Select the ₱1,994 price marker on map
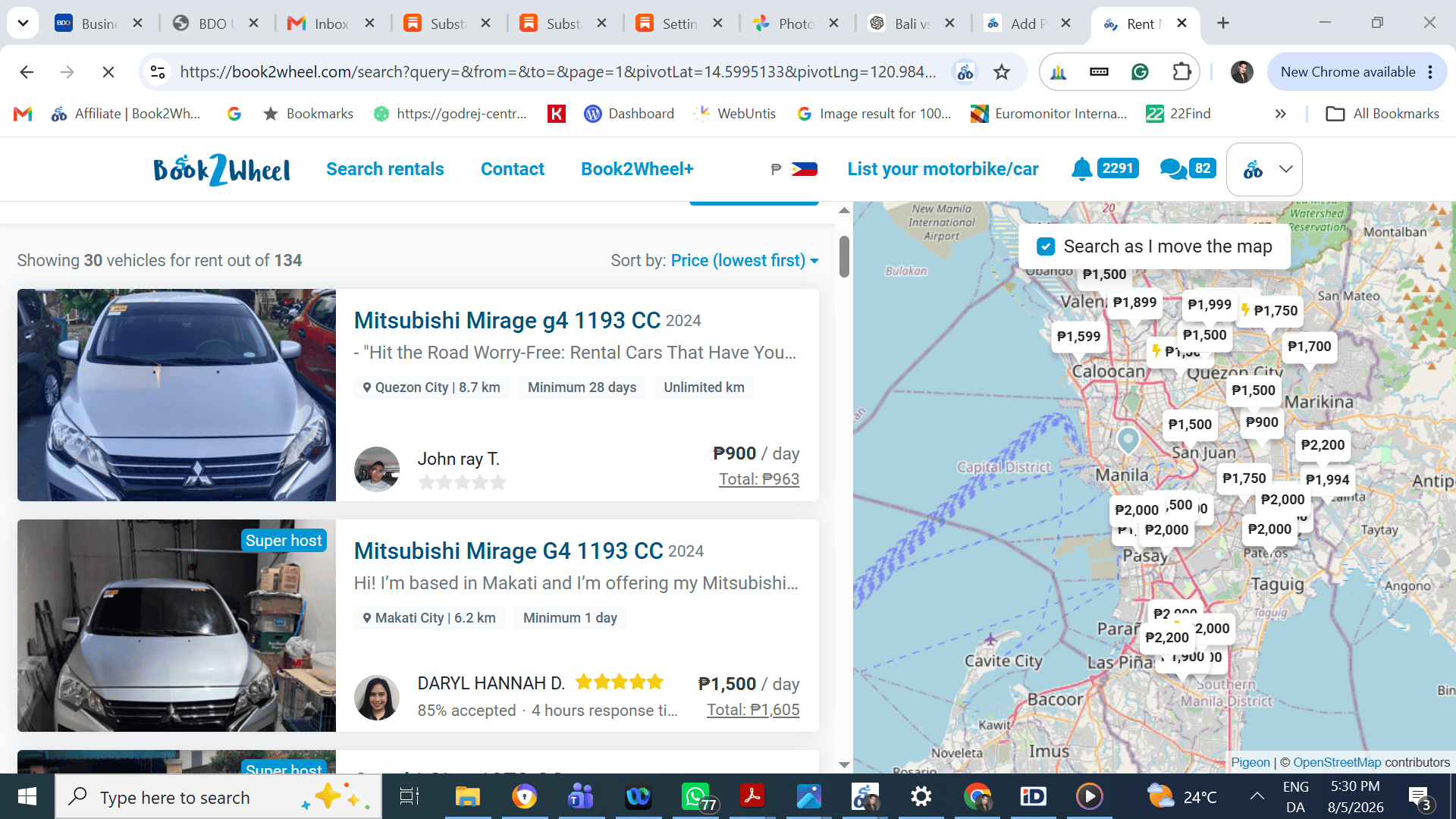The height and width of the screenshot is (819, 1456). 1327,479
